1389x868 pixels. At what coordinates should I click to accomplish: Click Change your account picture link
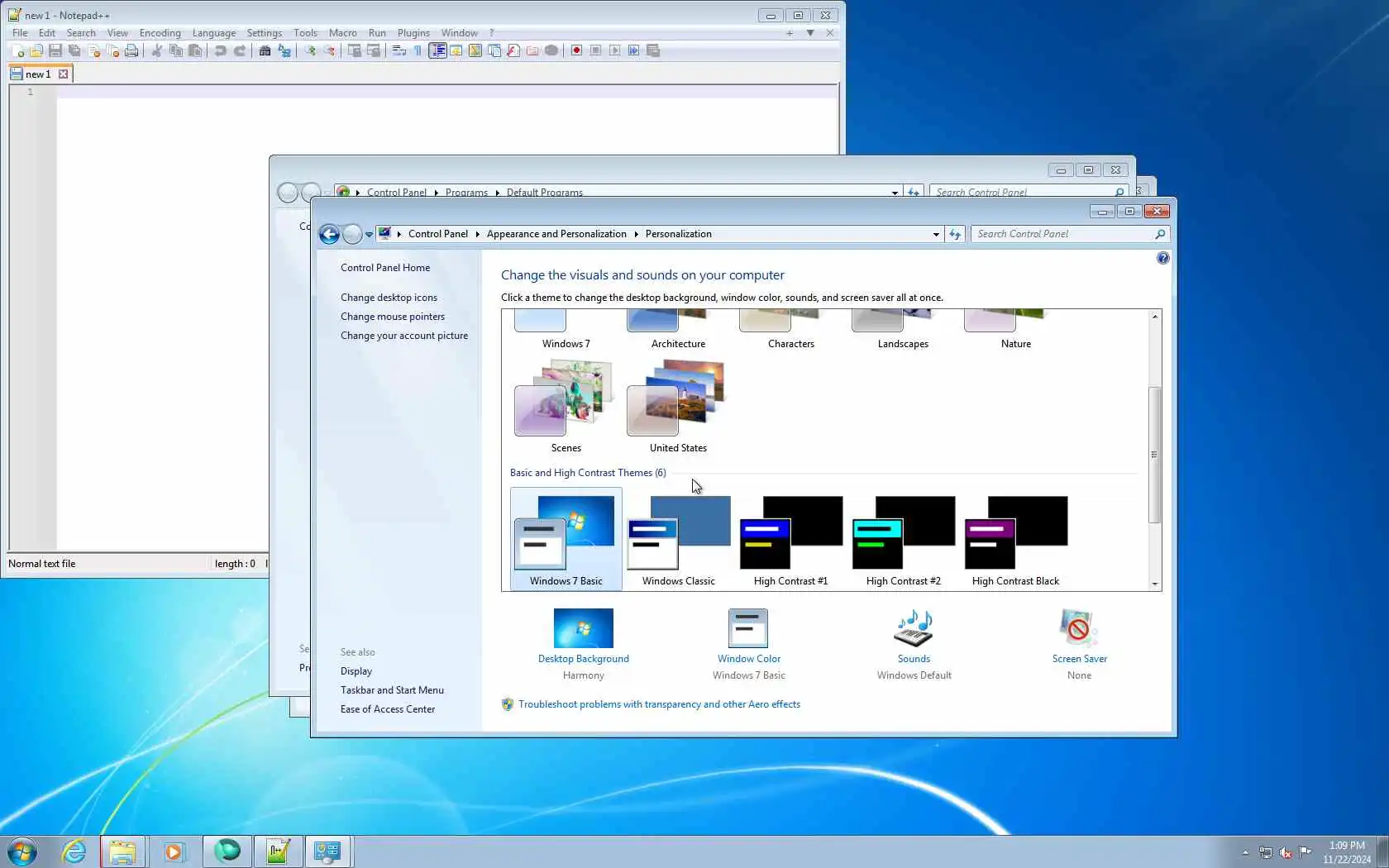404,336
